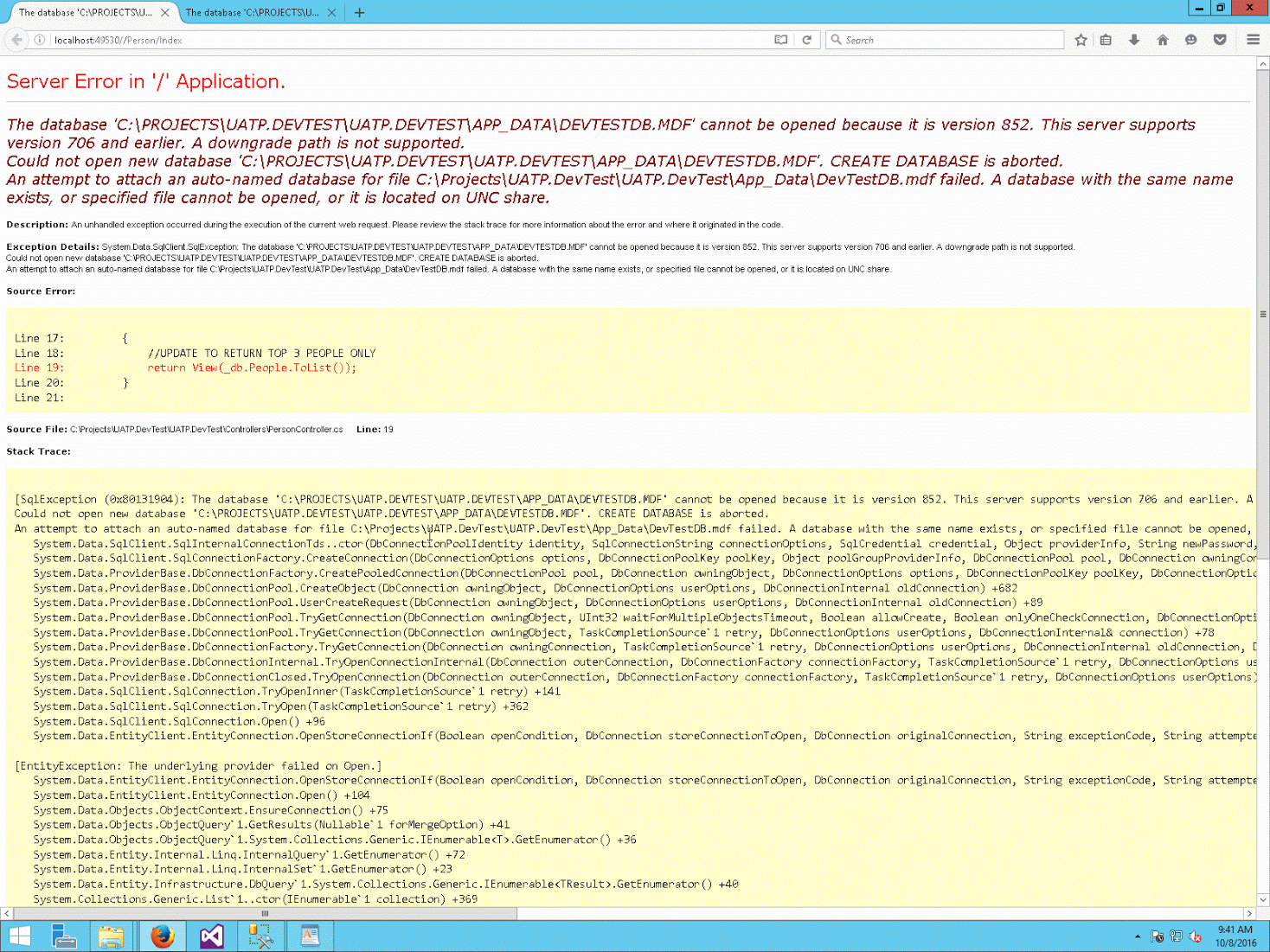The height and width of the screenshot is (952, 1270).
Task: Launch Server Manager from the taskbar
Action: tap(64, 936)
